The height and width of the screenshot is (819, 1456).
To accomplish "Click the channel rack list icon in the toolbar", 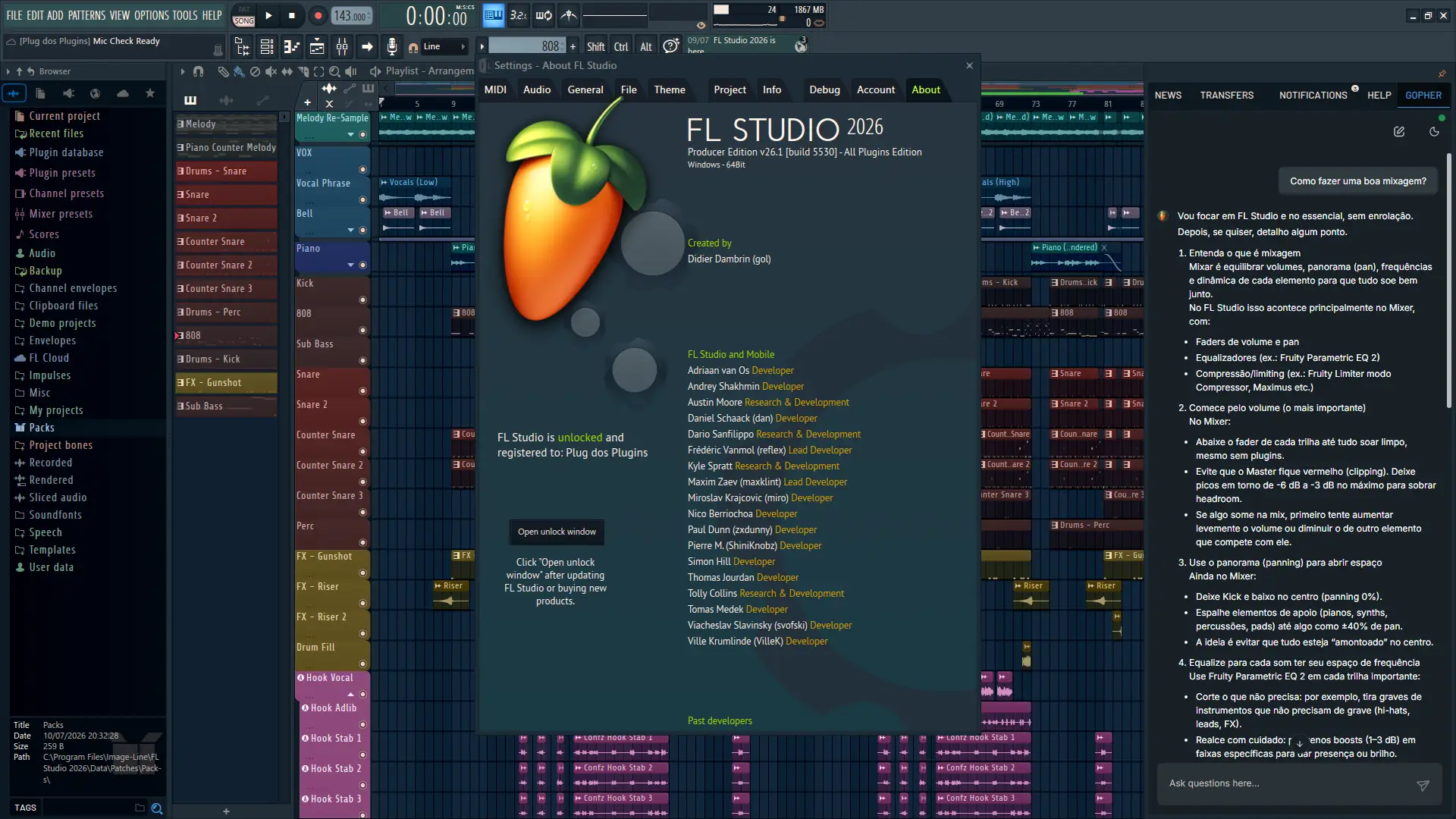I will click(x=267, y=47).
